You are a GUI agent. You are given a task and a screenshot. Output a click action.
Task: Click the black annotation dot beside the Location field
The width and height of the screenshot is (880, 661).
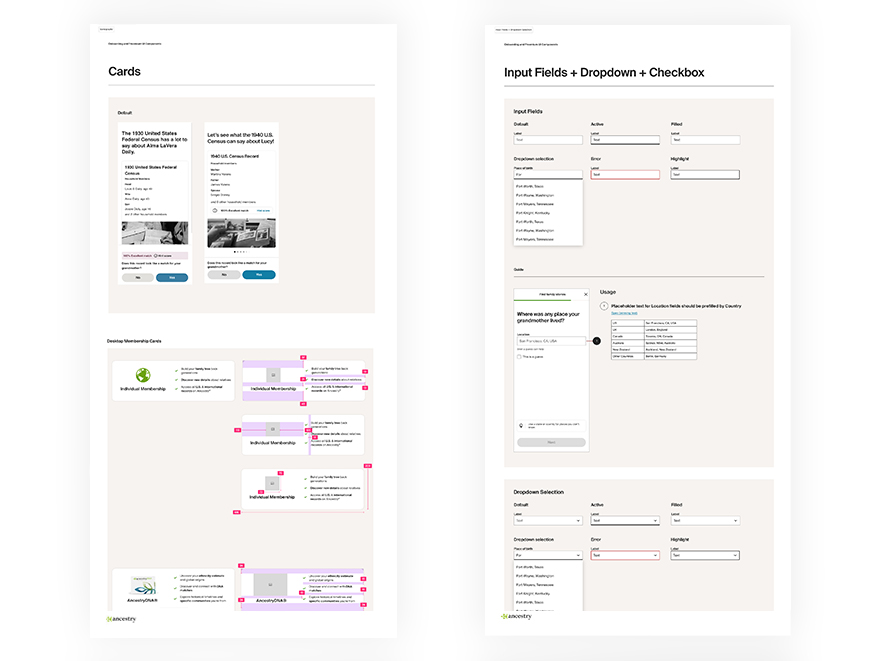[x=596, y=341]
